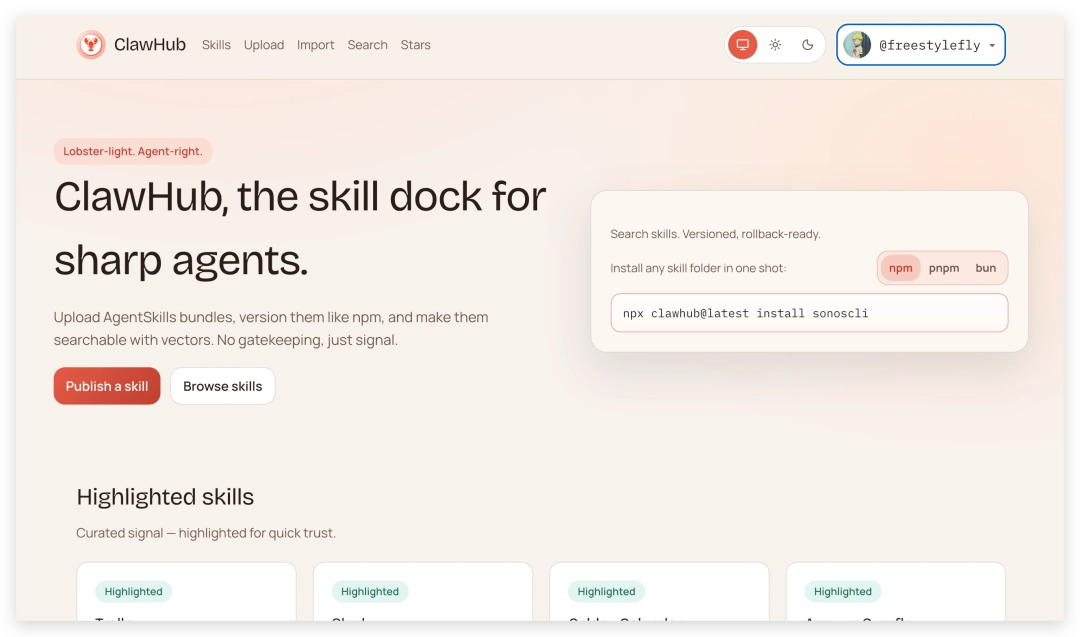
Task: Select the bun package manager option
Action: pyautogui.click(x=985, y=268)
